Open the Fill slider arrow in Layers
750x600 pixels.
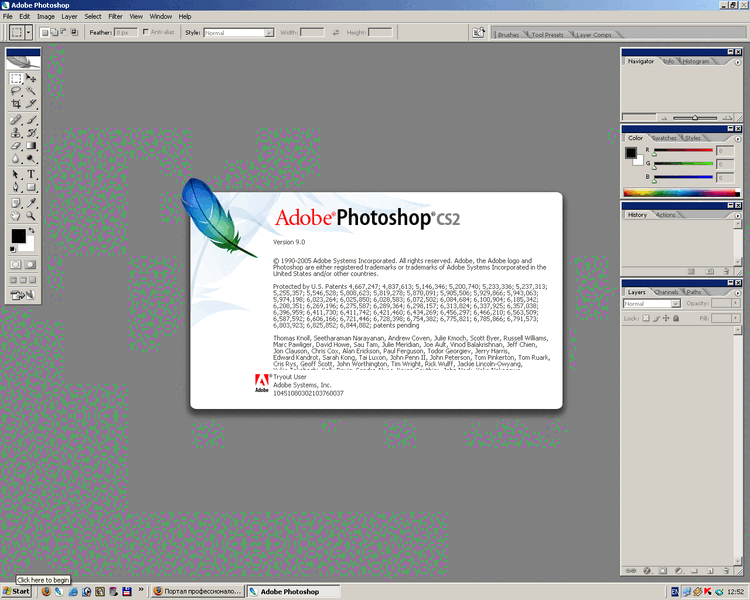point(736,318)
